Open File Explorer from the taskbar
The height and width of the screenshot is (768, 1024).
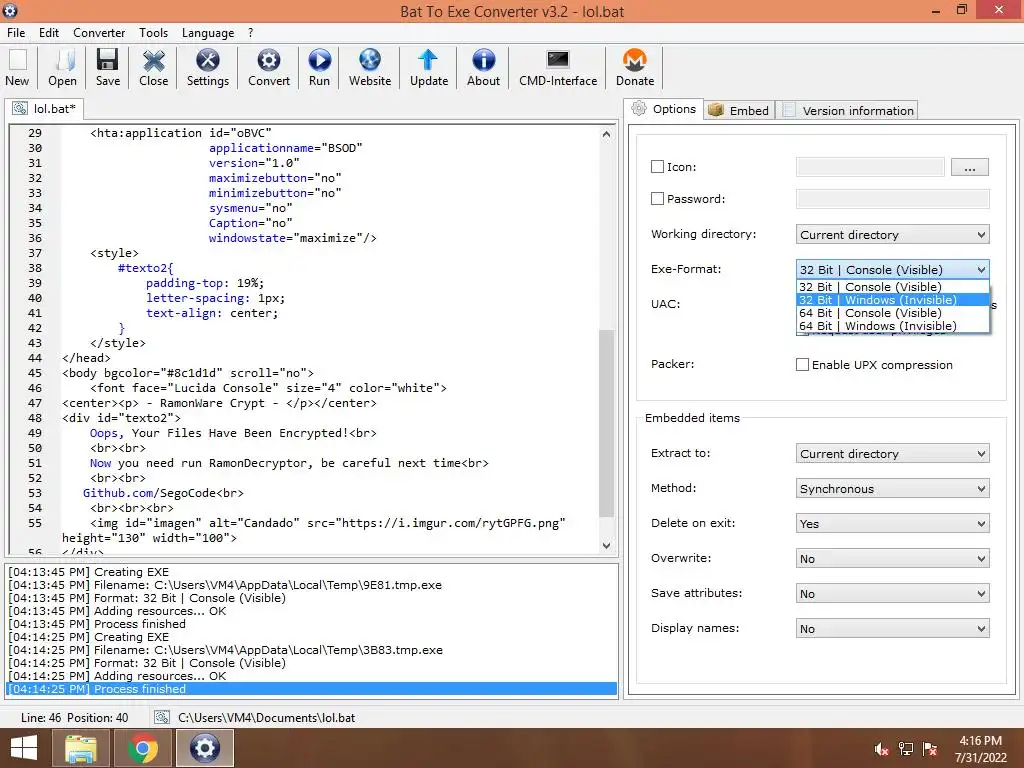tap(80, 748)
